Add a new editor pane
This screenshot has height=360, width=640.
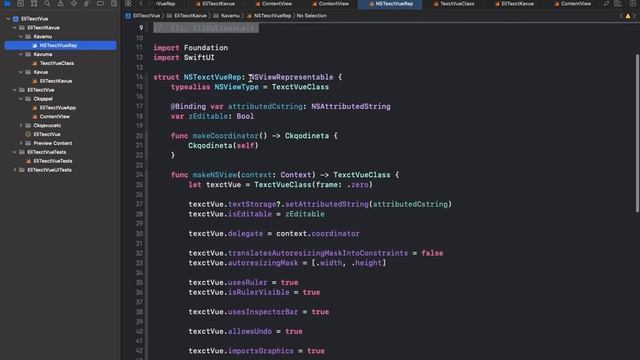pos(633,4)
